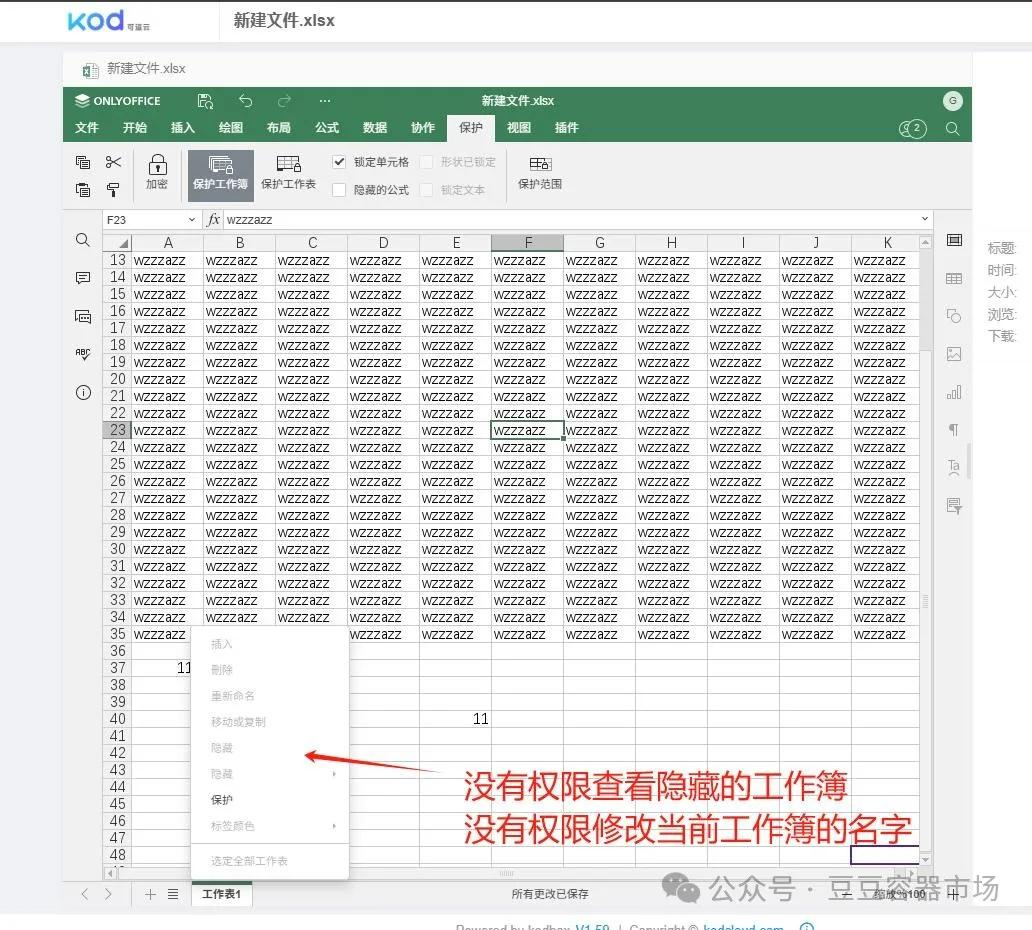Viewport: 1032px width, 930px height.
Task: Click the 保护工作表 button
Action: pos(288,172)
